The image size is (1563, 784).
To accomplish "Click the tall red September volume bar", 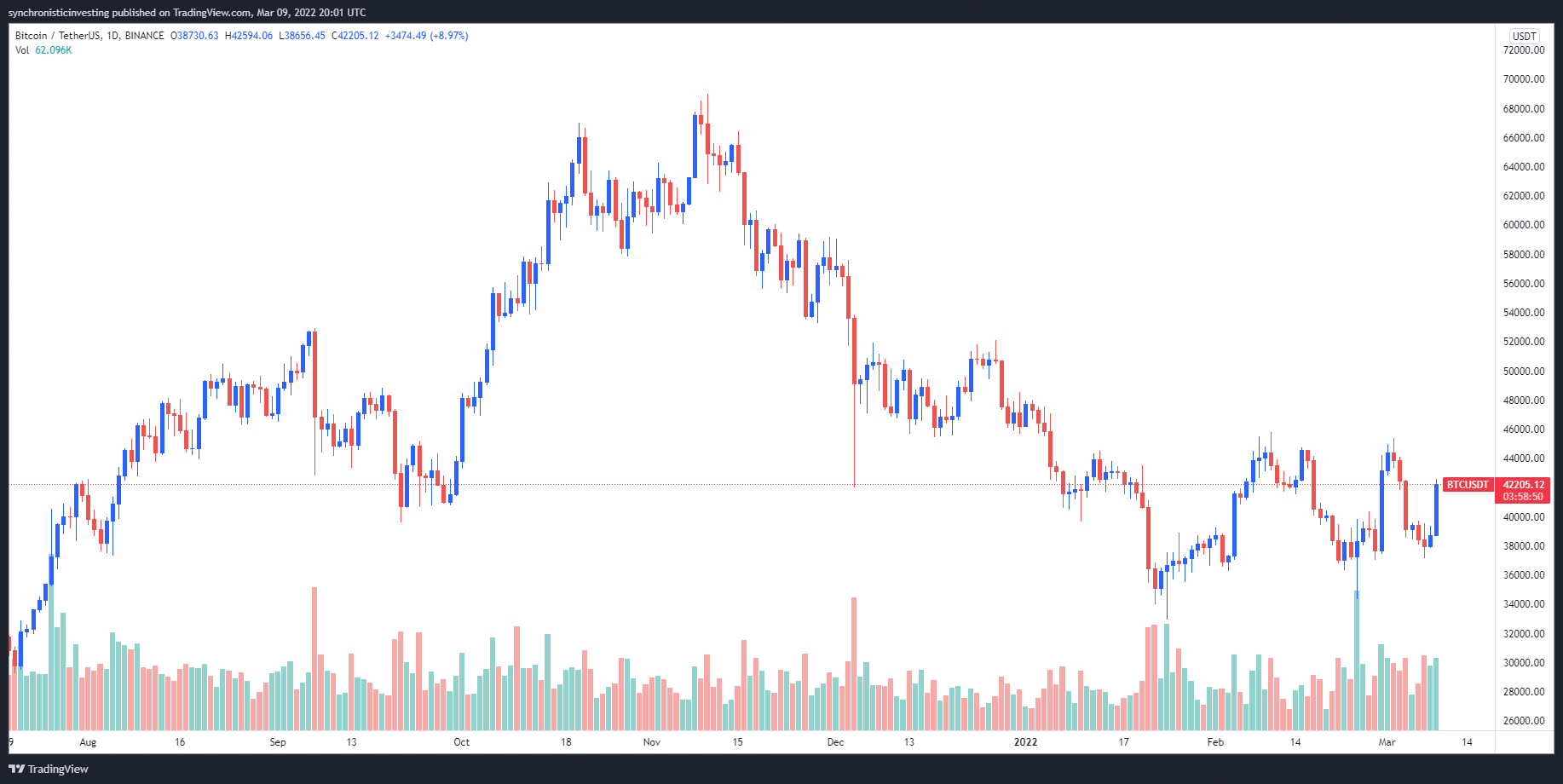I will click(x=314, y=659).
